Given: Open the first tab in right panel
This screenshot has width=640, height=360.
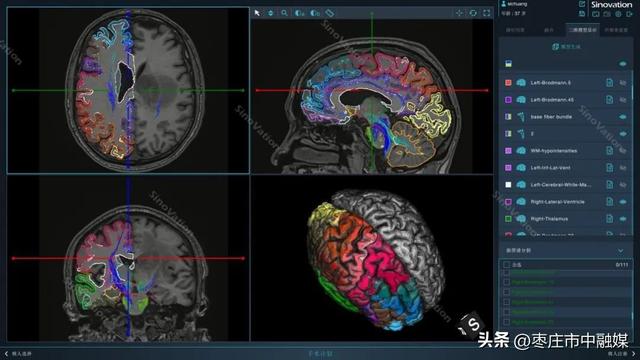Looking at the screenshot, I should pyautogui.click(x=515, y=30).
